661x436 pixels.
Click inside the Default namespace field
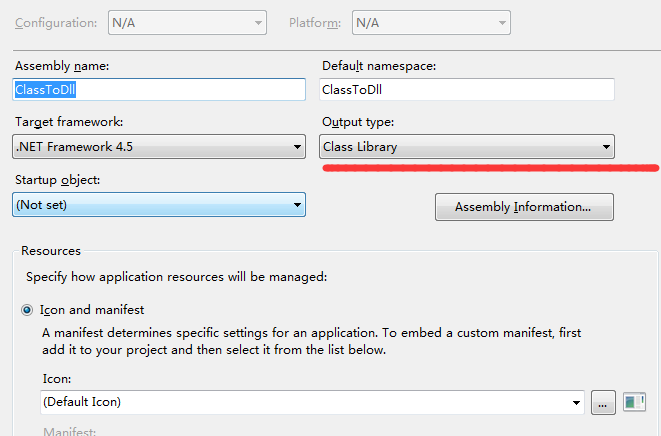click(467, 89)
